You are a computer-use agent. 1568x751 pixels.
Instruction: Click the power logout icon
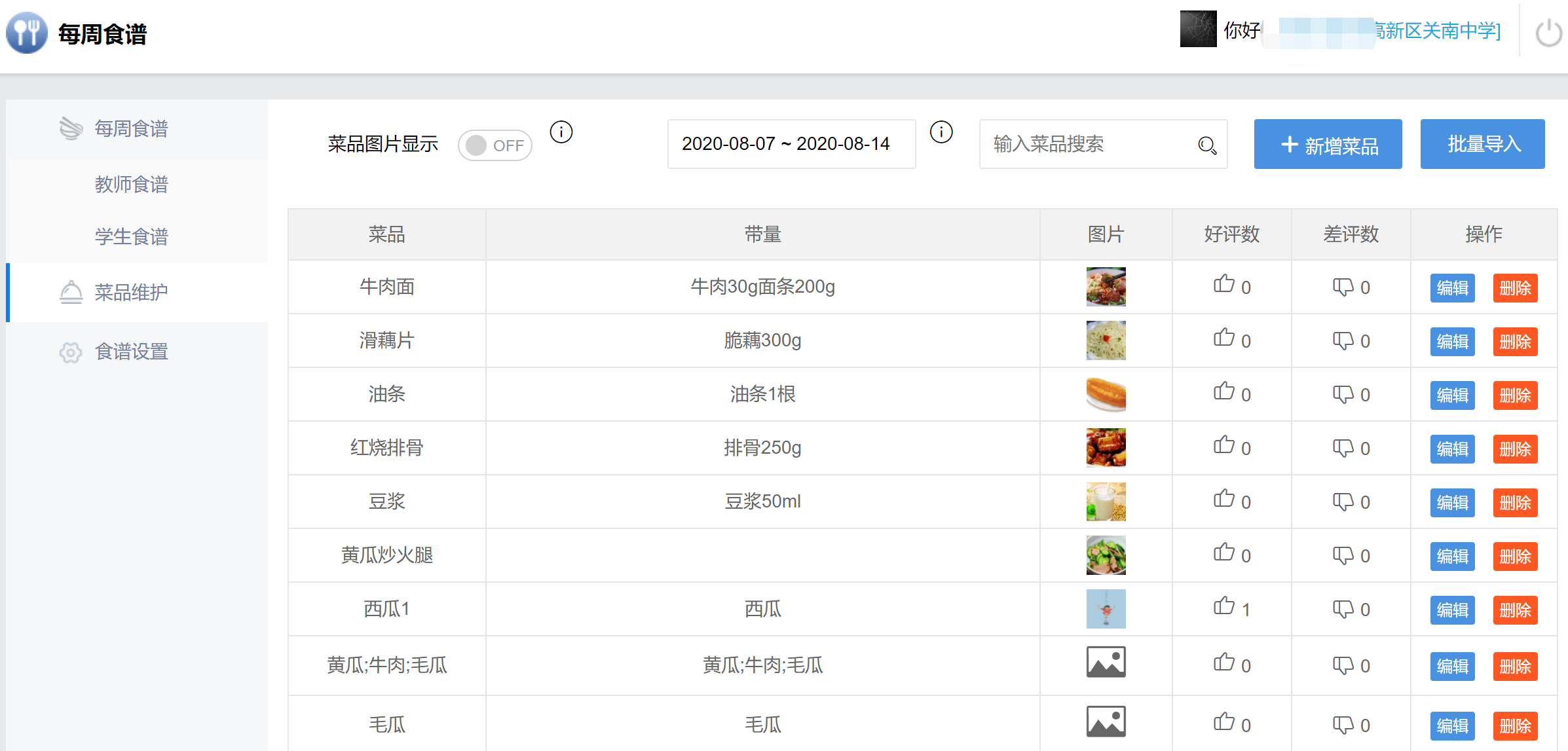[1548, 33]
